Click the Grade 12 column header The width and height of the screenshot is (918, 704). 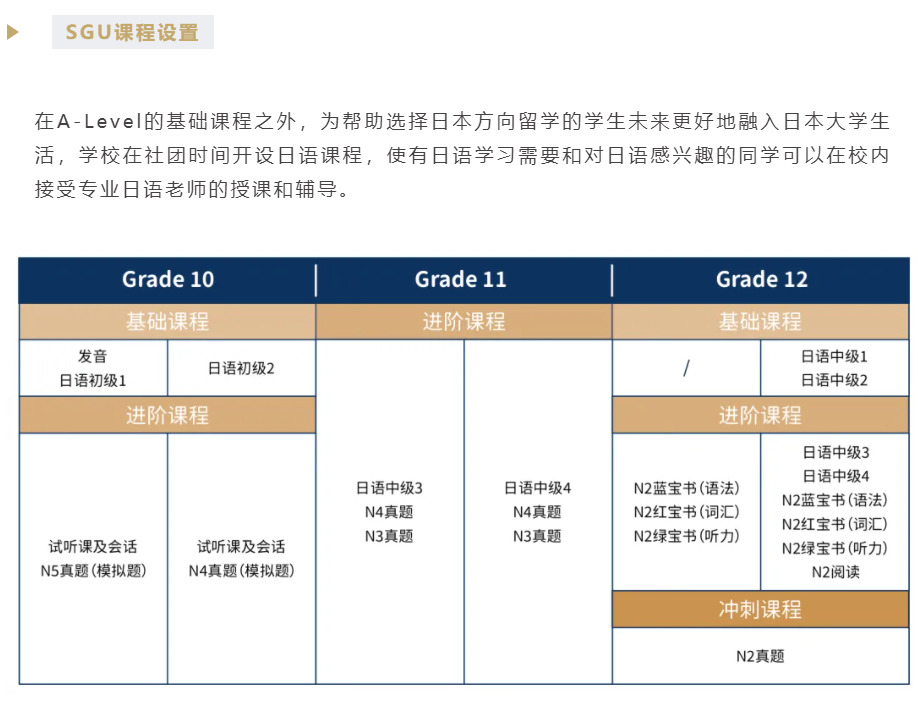coord(761,280)
